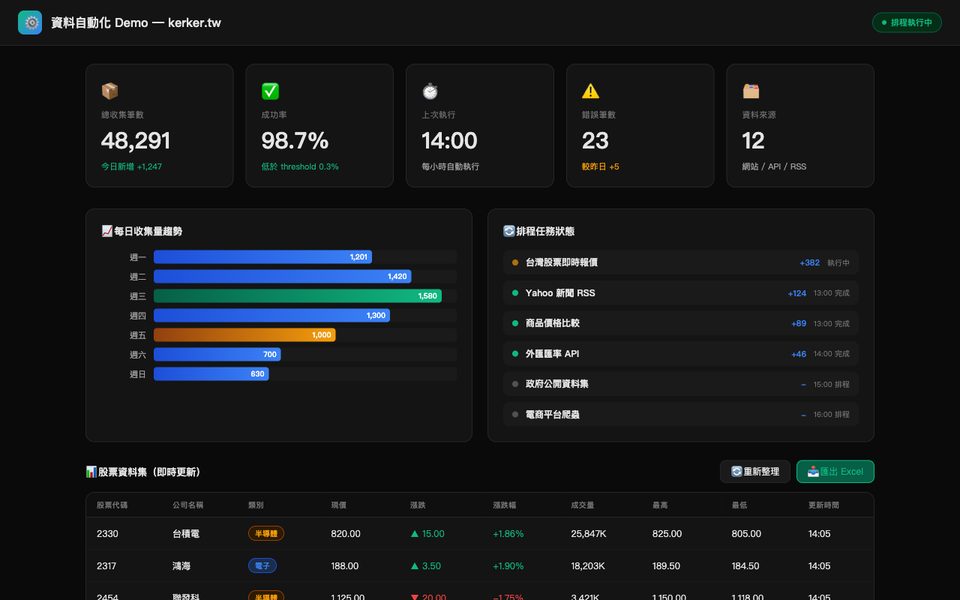Click the gray status dot for 電商平台爬蟲
960x600 pixels.
515,414
